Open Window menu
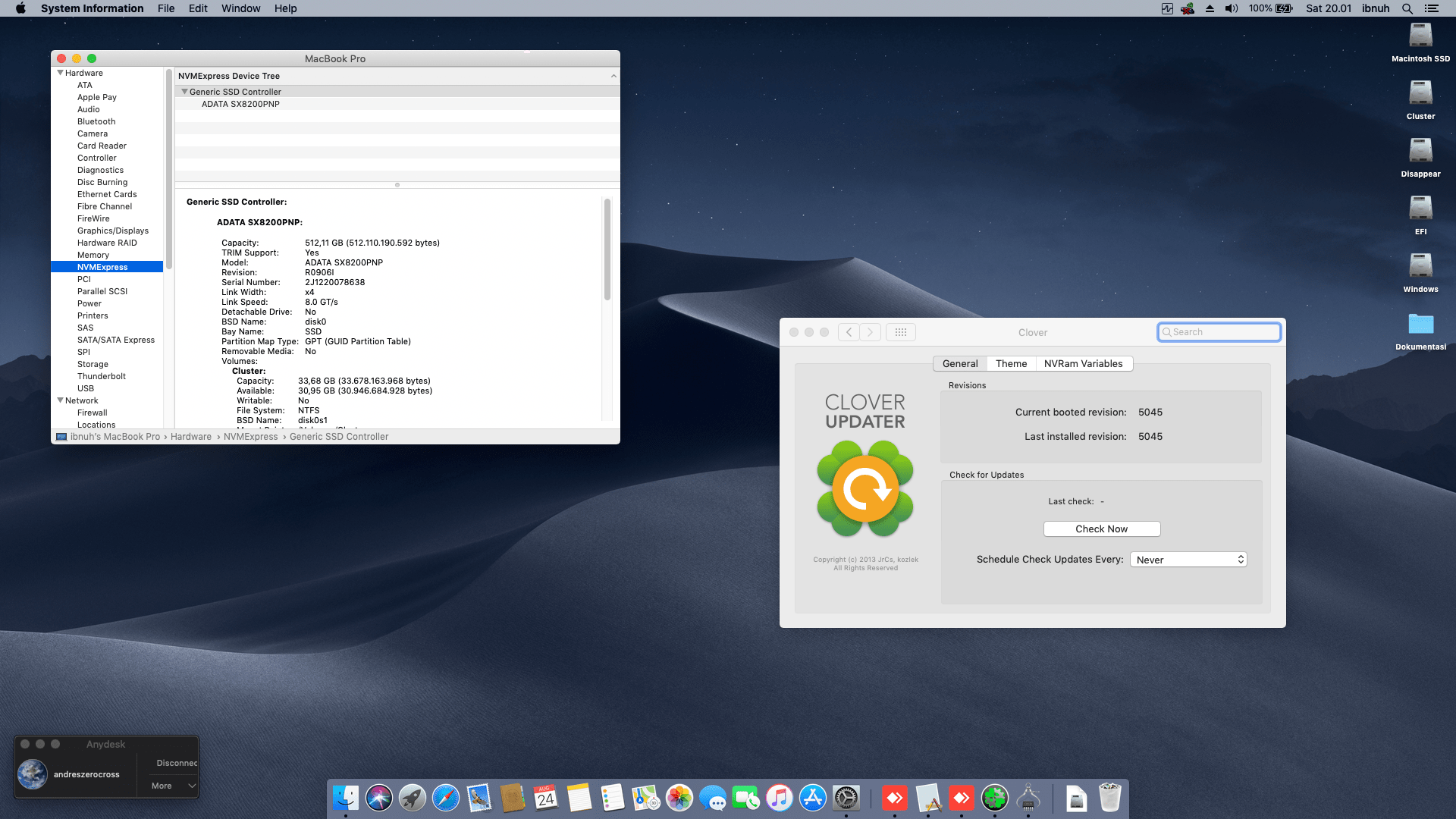 click(x=240, y=8)
